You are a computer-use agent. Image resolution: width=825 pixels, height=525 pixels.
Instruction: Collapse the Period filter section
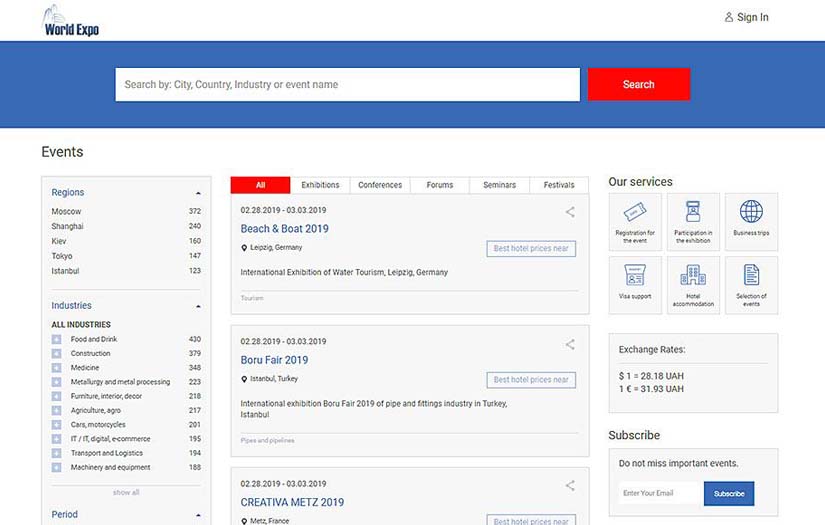click(x=198, y=515)
